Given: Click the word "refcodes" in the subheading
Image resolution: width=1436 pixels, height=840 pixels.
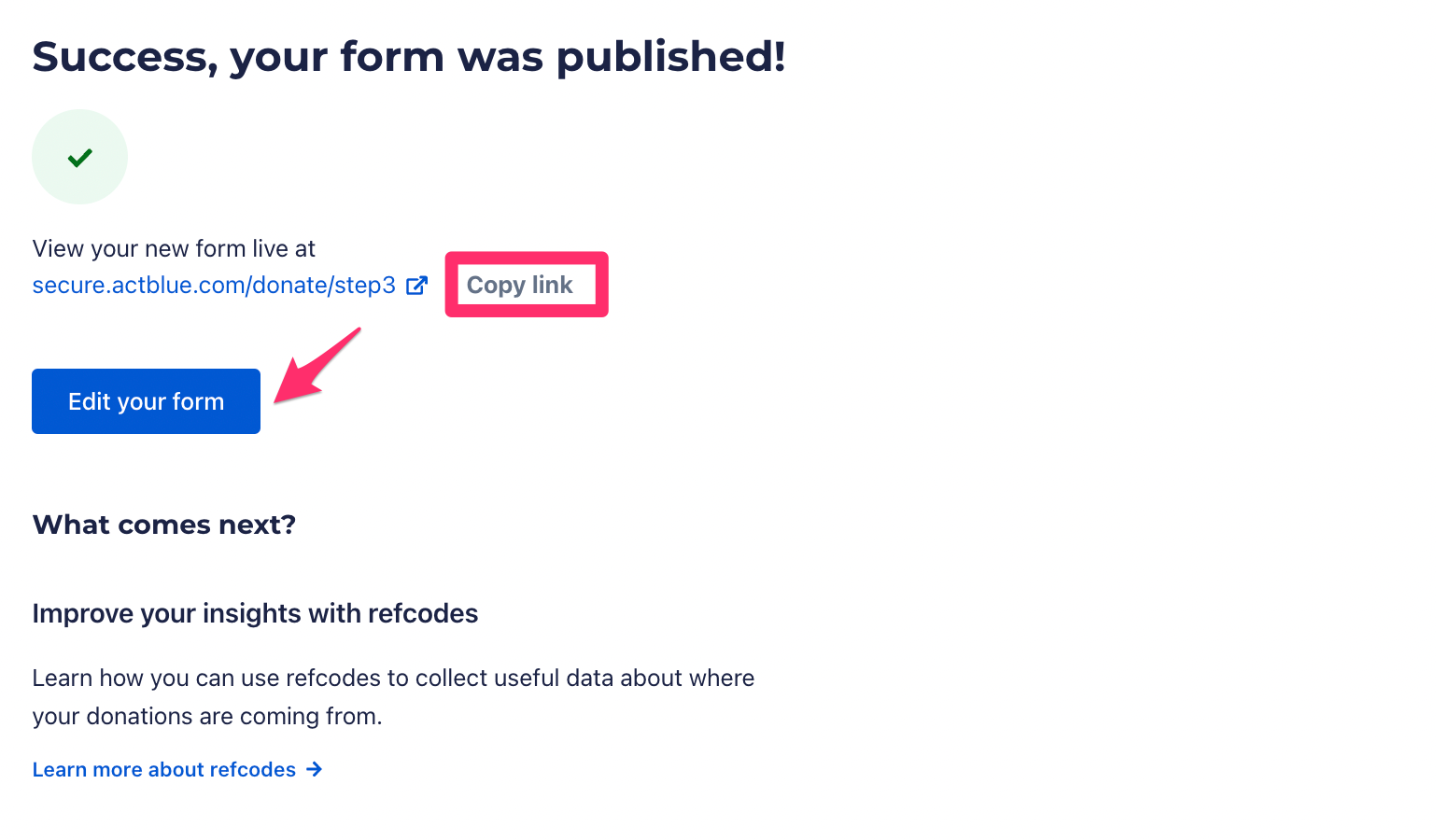Looking at the screenshot, I should [x=423, y=613].
